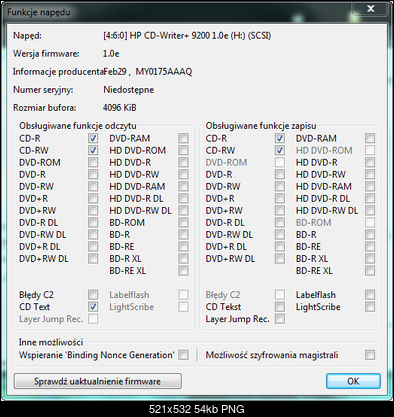Toggle HD DVD-RW DL checkbox in read functions
394x417 pixels.
pos(183,210)
